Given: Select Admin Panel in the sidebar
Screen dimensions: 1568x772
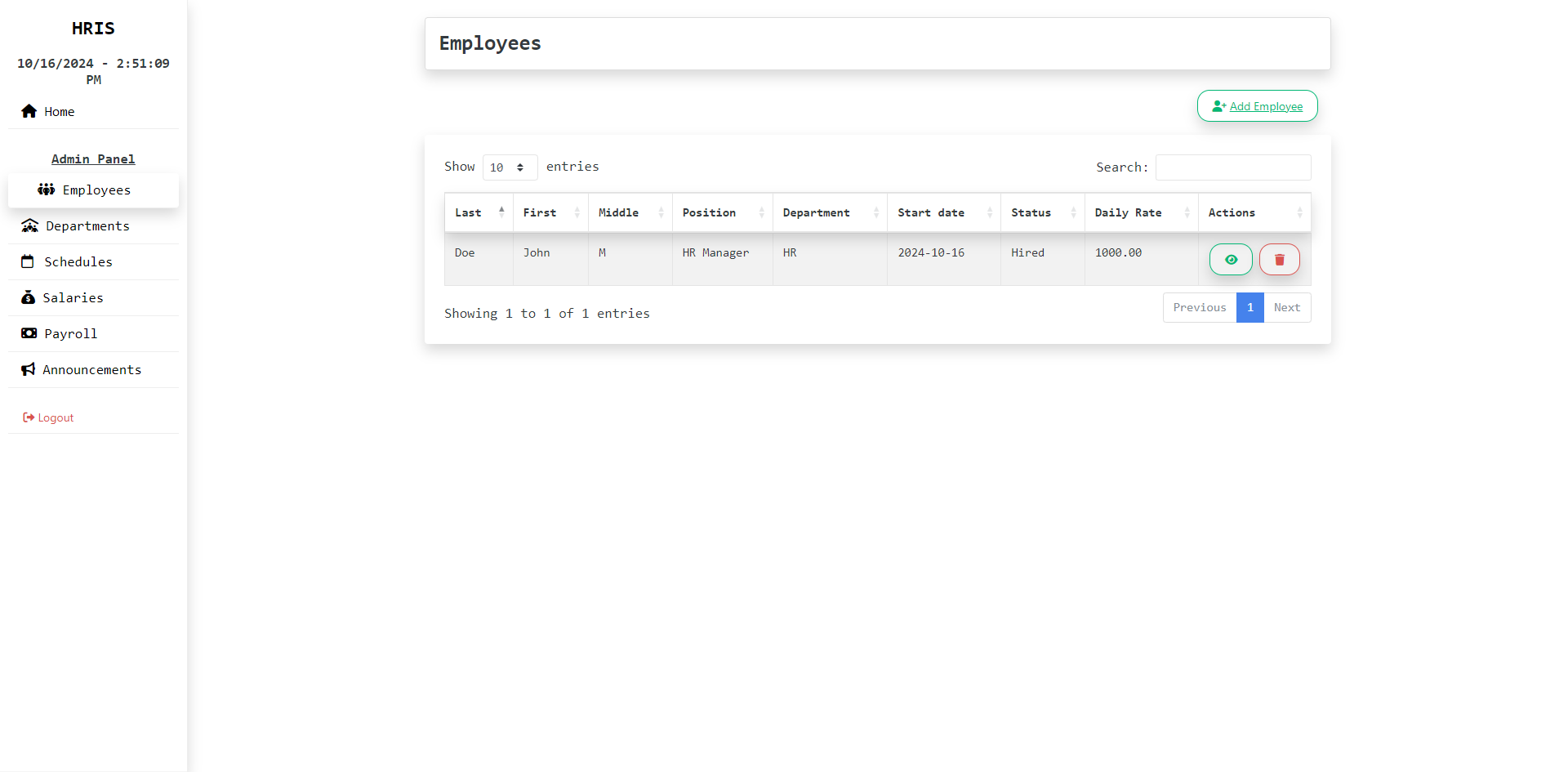Looking at the screenshot, I should [x=92, y=158].
